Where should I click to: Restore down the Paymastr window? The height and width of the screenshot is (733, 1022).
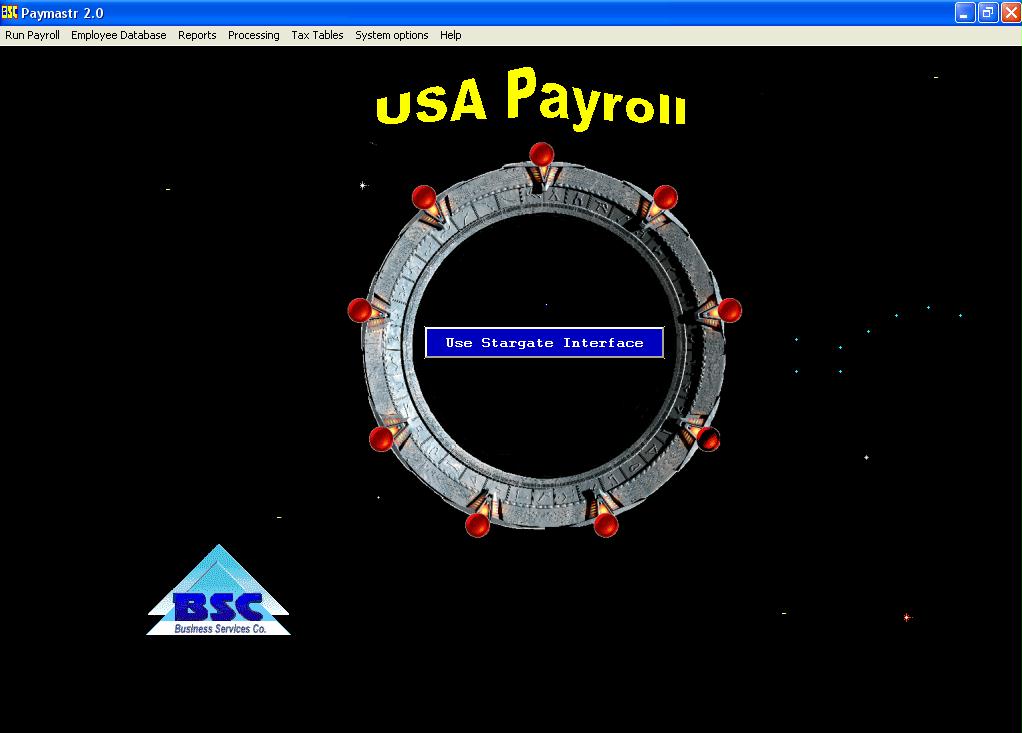(x=988, y=13)
